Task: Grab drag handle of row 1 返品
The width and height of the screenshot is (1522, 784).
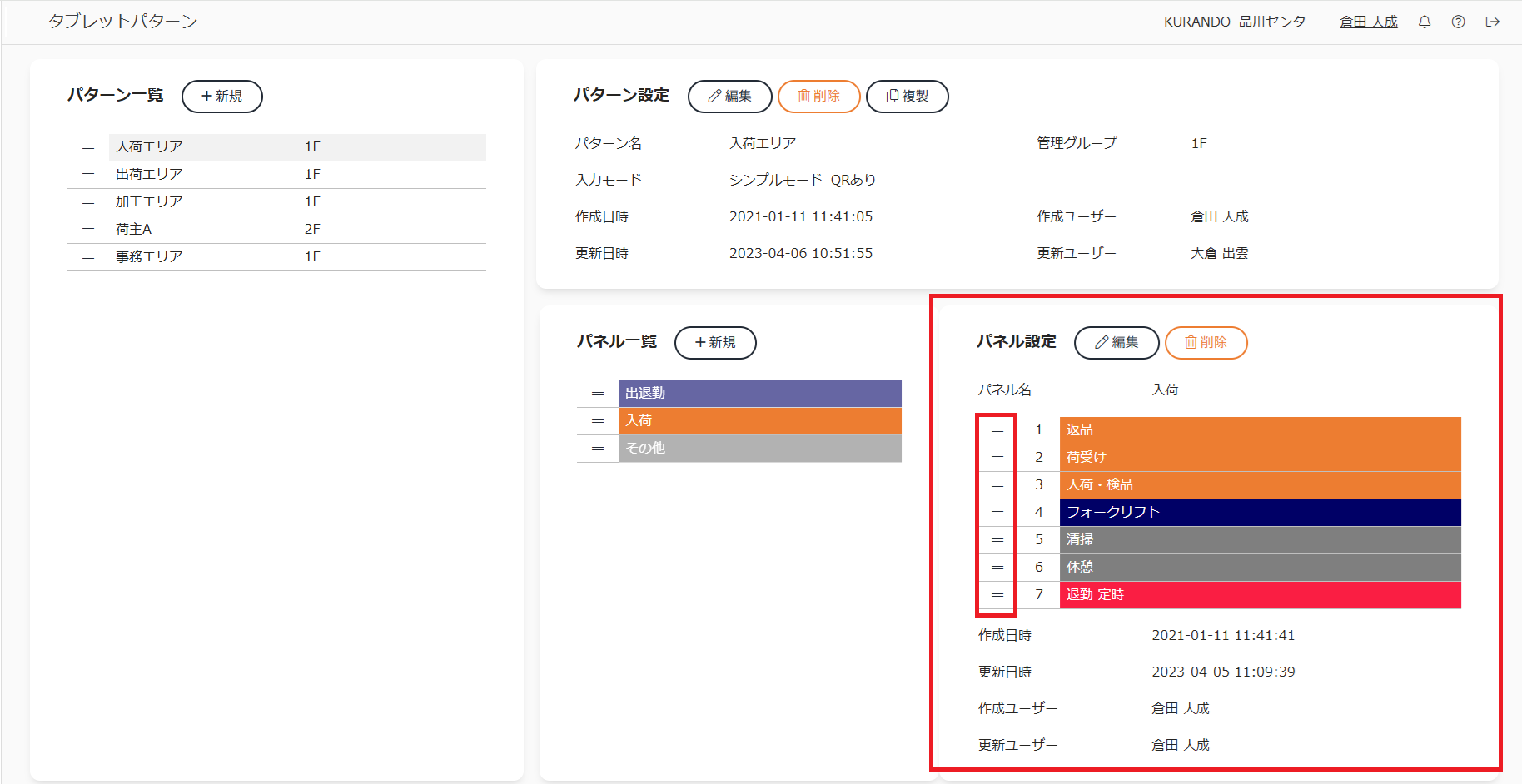Action: [x=997, y=430]
